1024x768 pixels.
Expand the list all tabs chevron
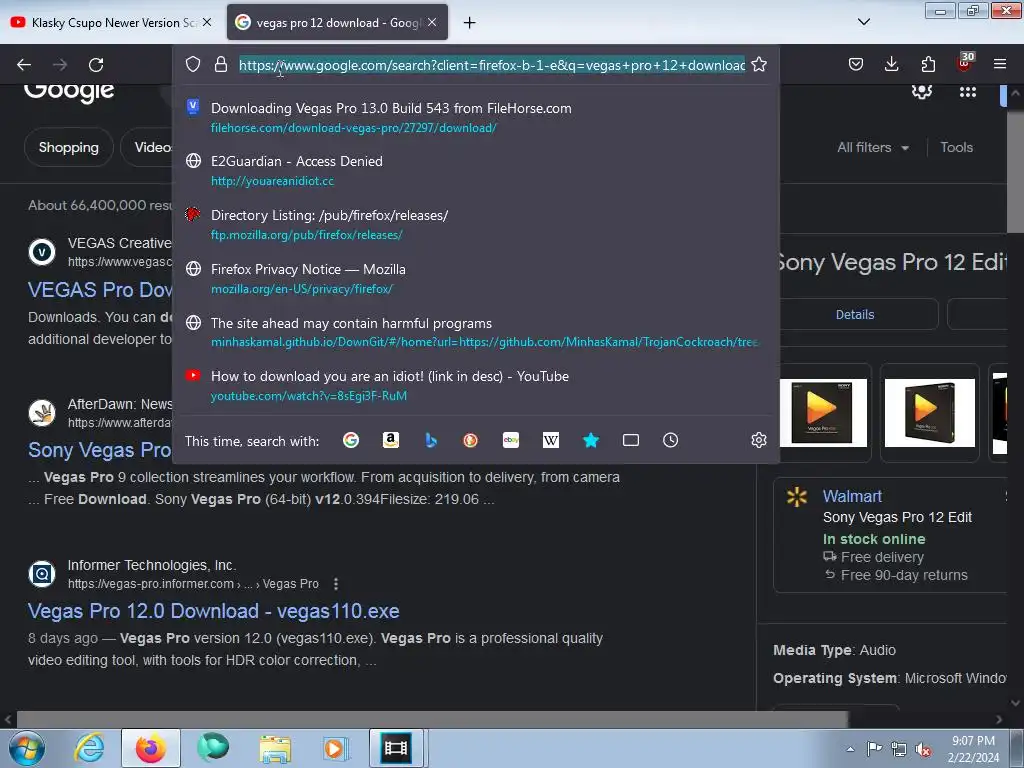click(x=864, y=22)
